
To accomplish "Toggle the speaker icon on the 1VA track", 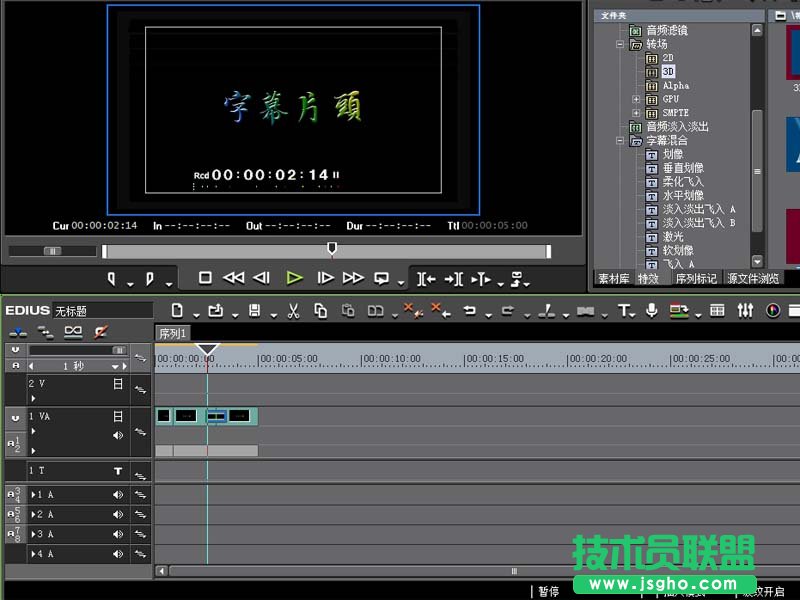I will tap(118, 434).
